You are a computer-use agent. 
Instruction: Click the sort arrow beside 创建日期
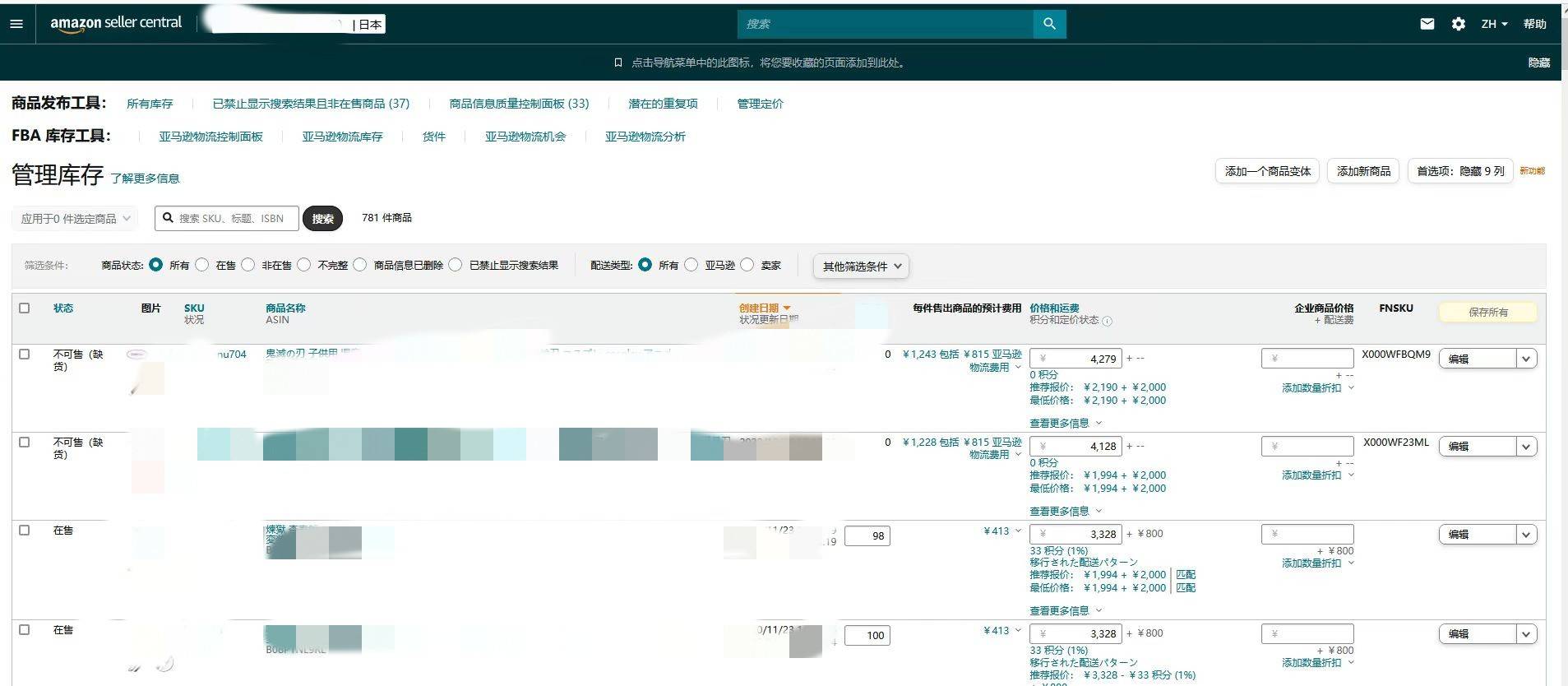tap(787, 308)
